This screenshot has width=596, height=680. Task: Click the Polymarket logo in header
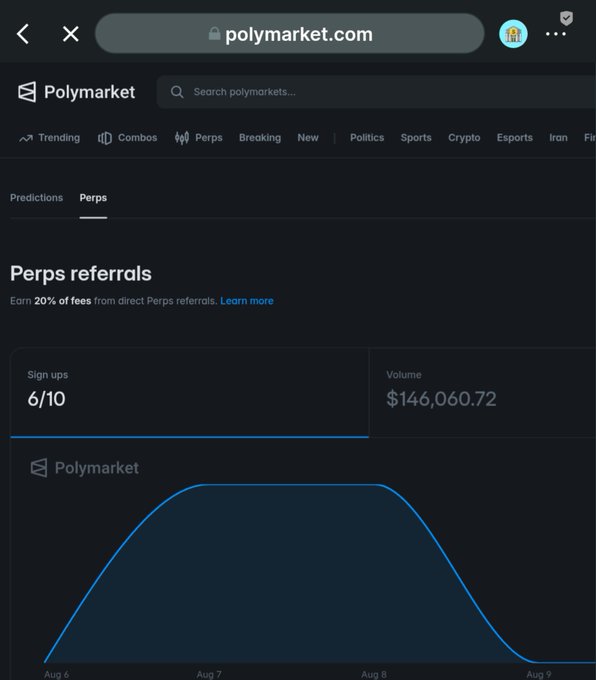(76, 92)
